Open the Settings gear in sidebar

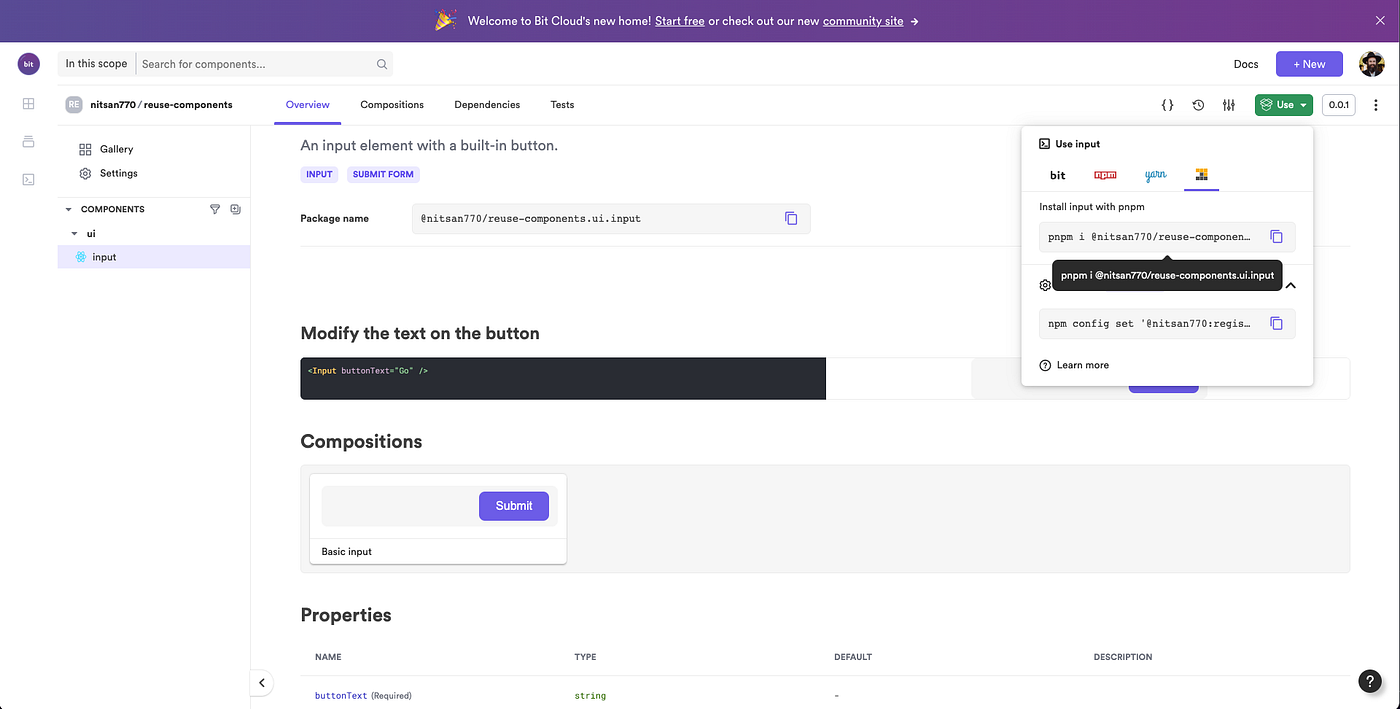tap(85, 173)
